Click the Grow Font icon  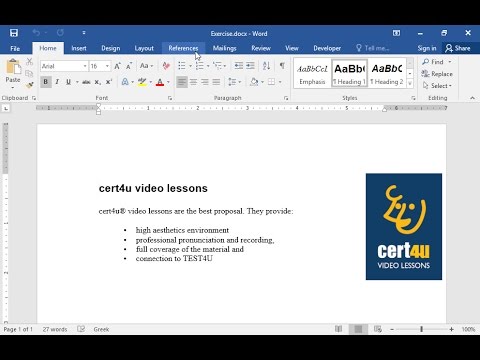coord(117,66)
